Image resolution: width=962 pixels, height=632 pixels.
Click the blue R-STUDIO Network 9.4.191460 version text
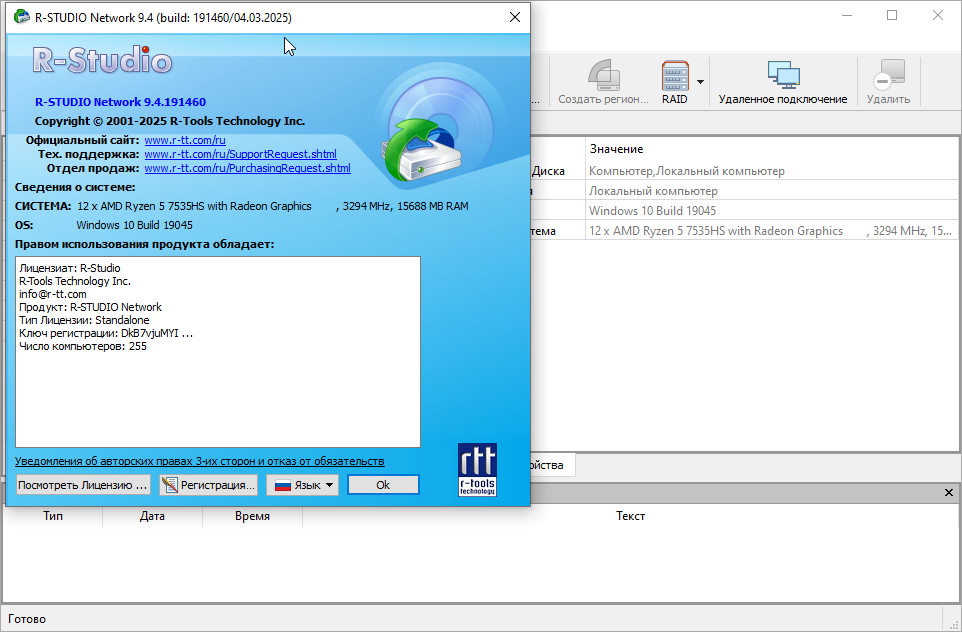click(120, 102)
